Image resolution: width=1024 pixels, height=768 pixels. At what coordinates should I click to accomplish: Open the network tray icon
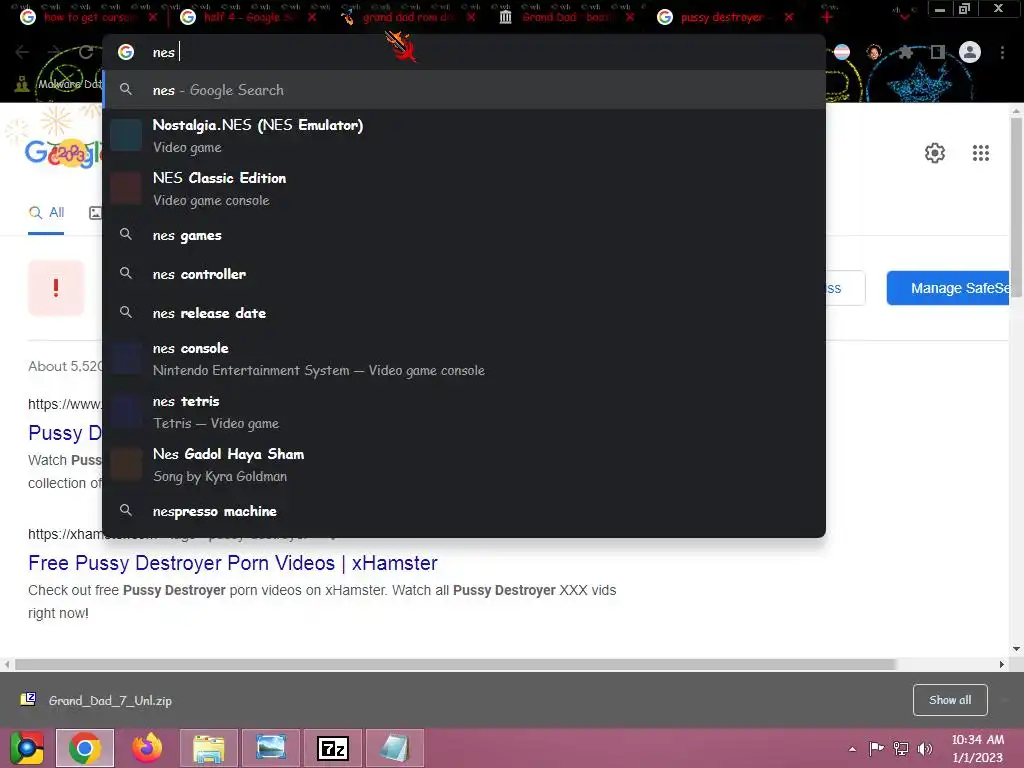(901, 748)
